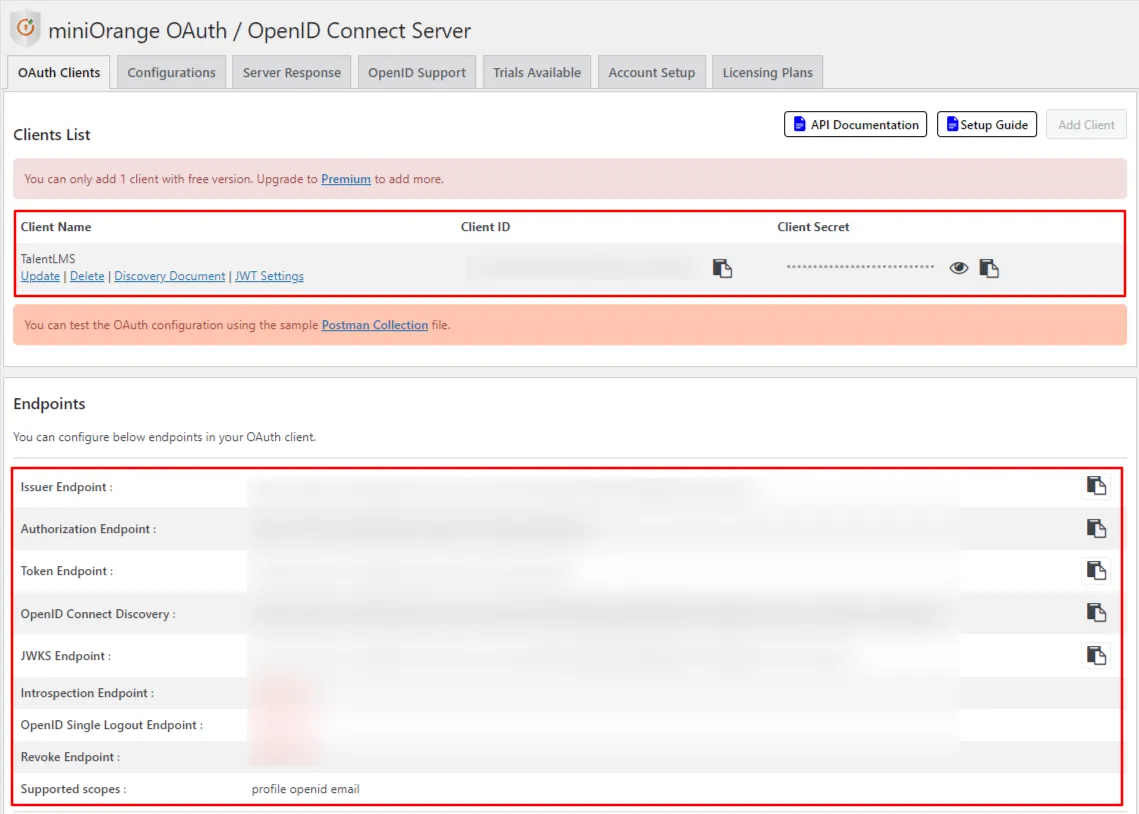Switch to the Configurations tab
The height and width of the screenshot is (814, 1139).
click(x=171, y=73)
